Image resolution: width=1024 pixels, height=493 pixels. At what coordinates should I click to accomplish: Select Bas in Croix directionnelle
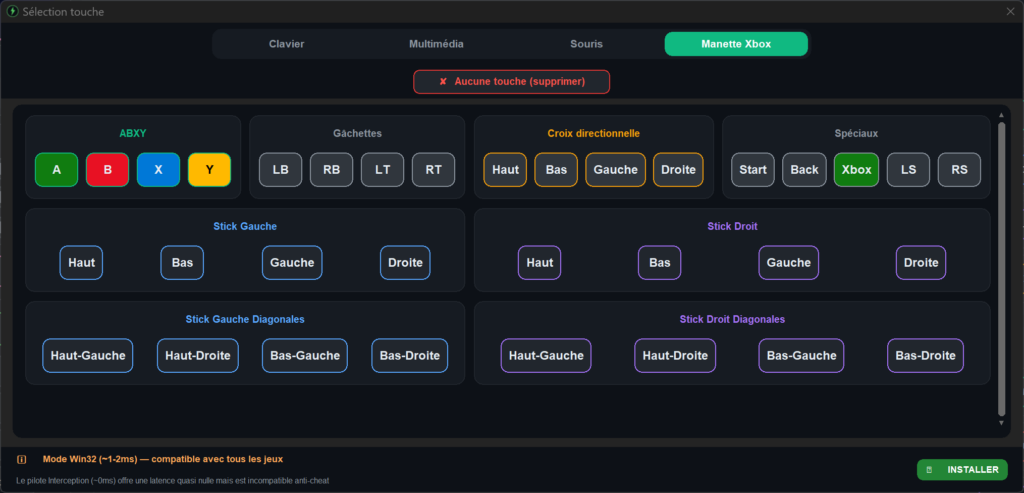tap(556, 170)
